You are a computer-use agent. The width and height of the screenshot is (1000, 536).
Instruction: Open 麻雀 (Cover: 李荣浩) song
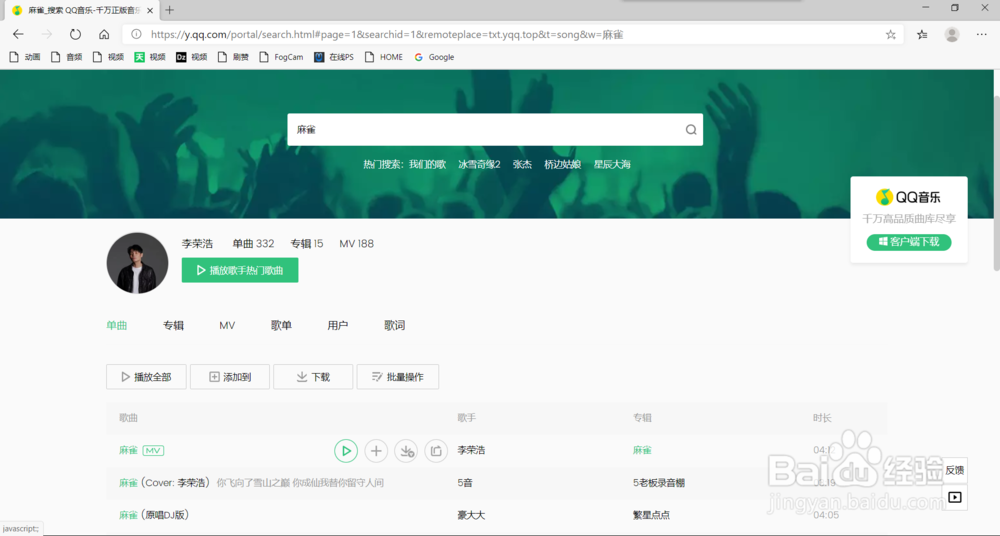tap(165, 482)
